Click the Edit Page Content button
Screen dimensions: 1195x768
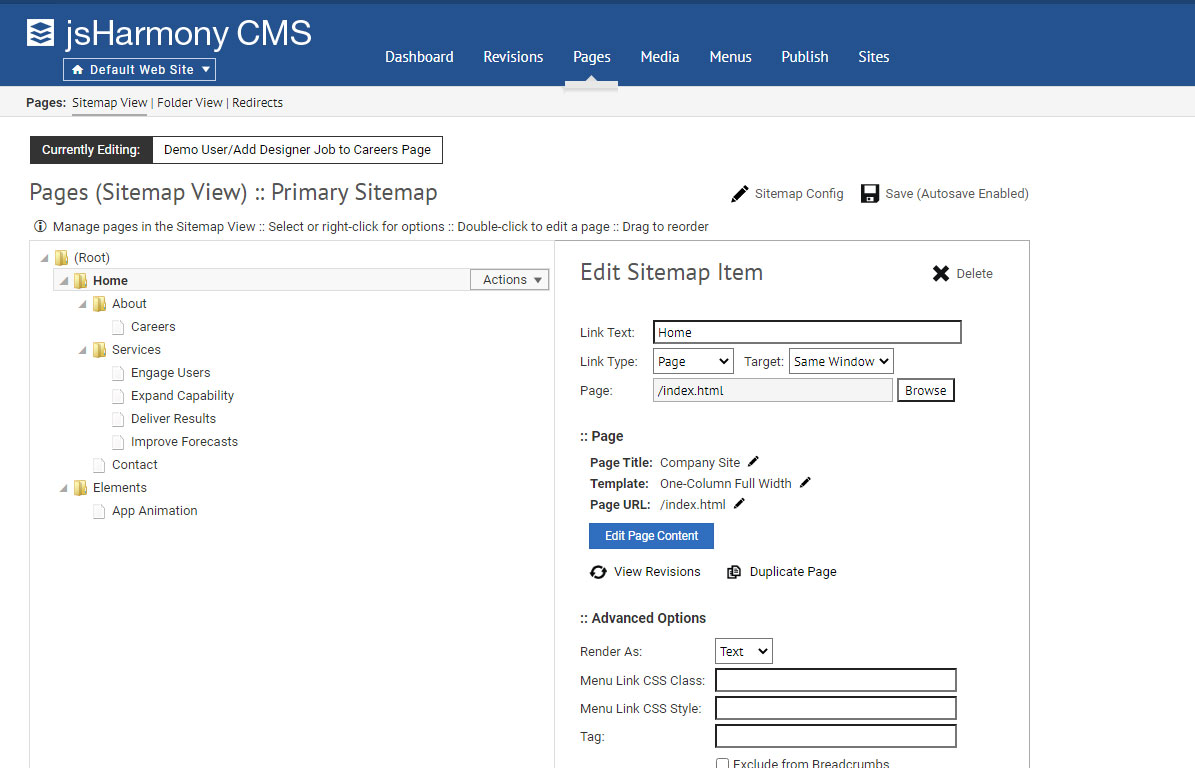(651, 536)
